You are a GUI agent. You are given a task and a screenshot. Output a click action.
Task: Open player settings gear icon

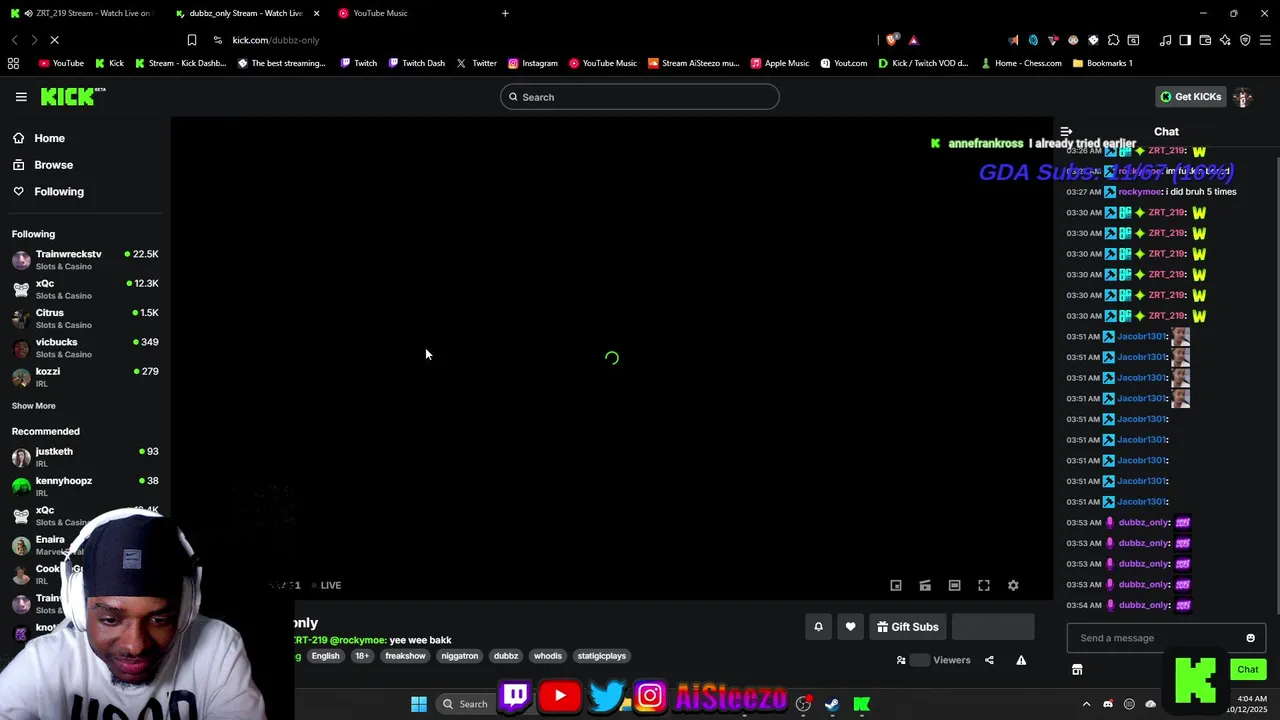click(x=1013, y=586)
